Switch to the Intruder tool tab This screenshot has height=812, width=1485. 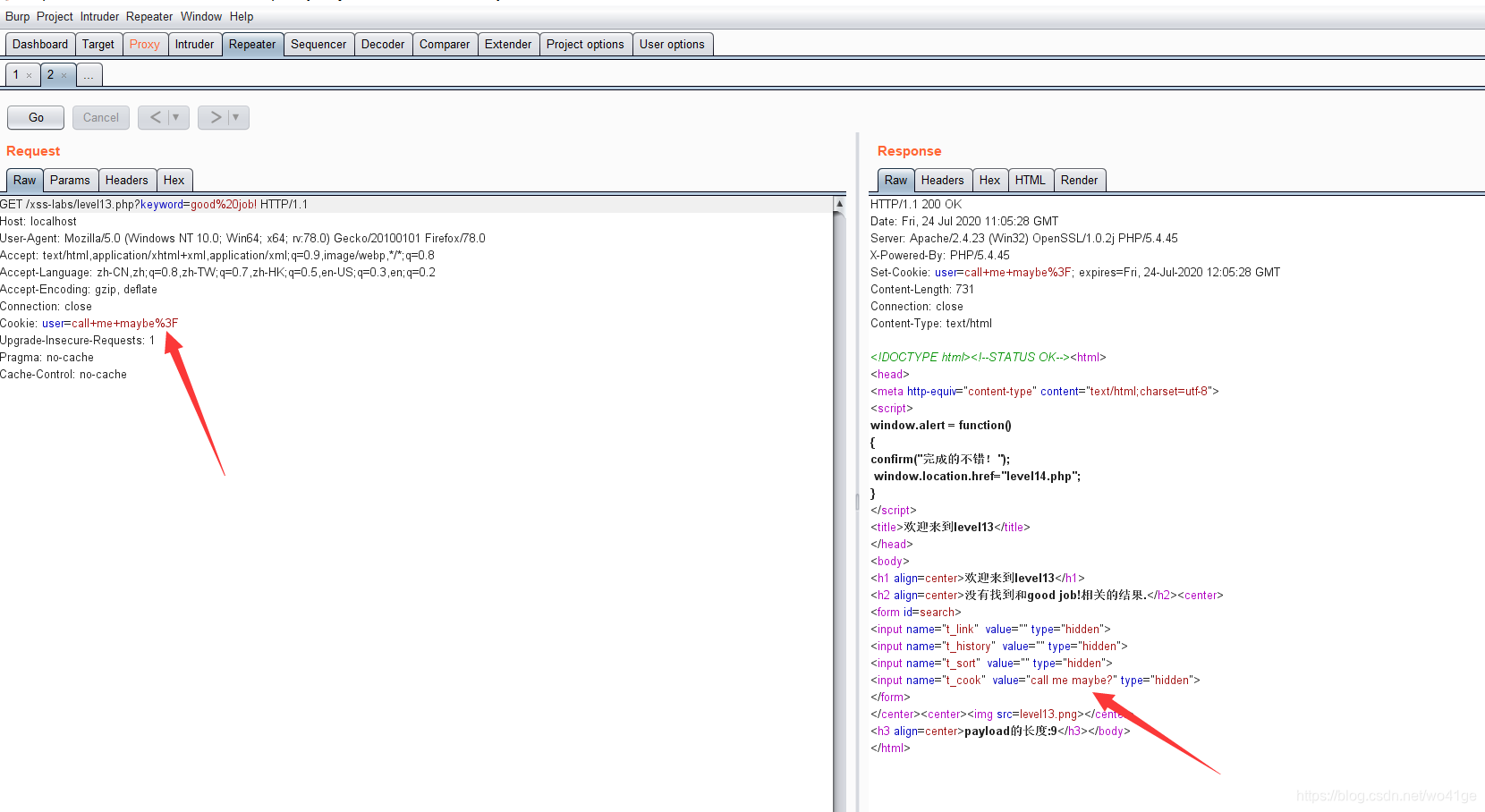(194, 44)
